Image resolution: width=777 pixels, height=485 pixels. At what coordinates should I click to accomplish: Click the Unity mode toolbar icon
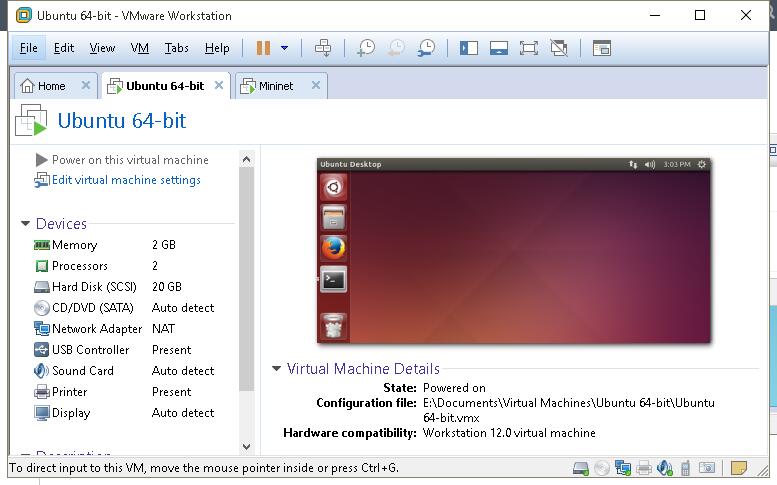pyautogui.click(x=559, y=48)
